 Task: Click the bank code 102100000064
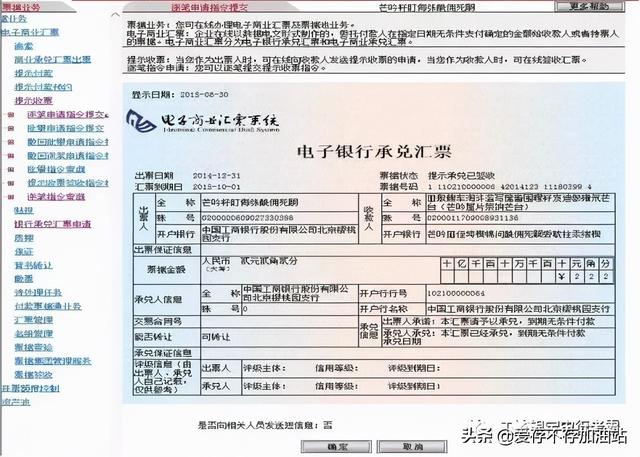pyautogui.click(x=456, y=293)
